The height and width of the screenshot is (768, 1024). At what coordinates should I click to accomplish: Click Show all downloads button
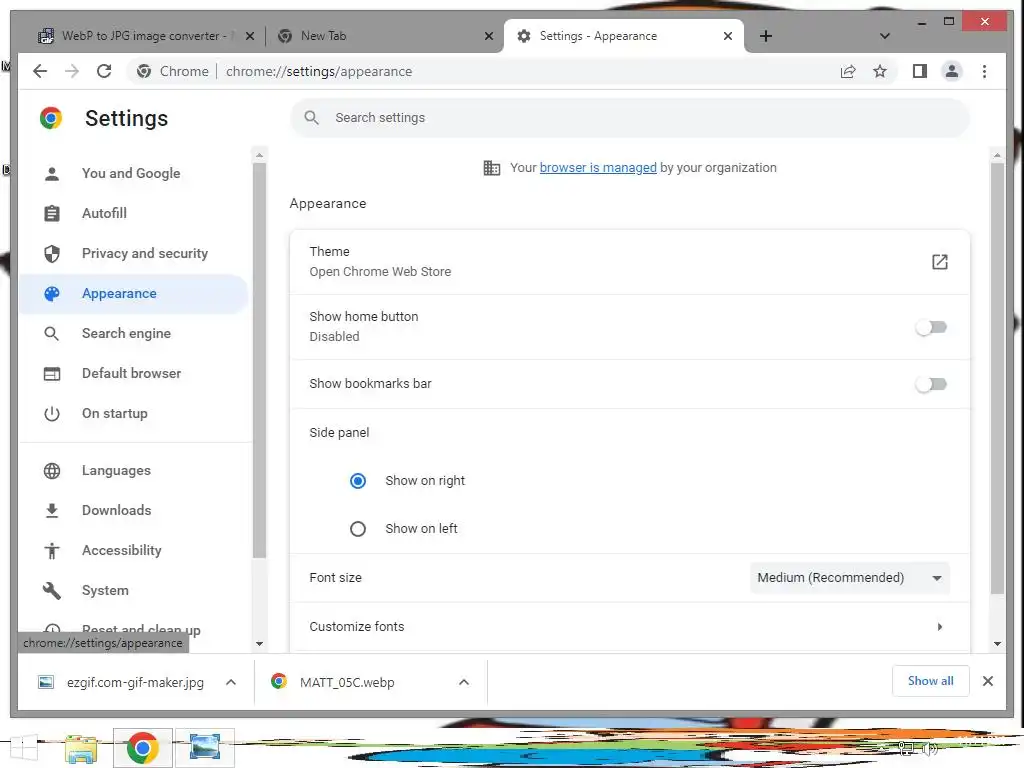point(930,681)
